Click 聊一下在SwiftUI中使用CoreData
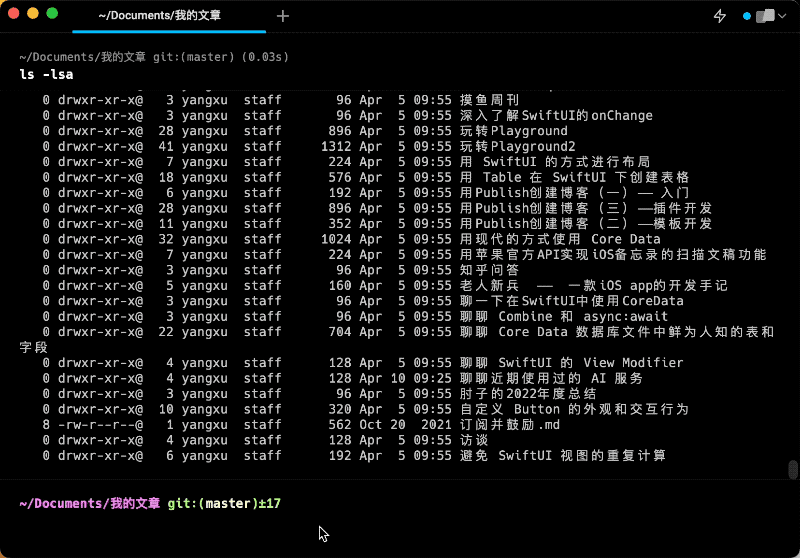Viewport: 800px width, 558px height. pyautogui.click(x=571, y=301)
